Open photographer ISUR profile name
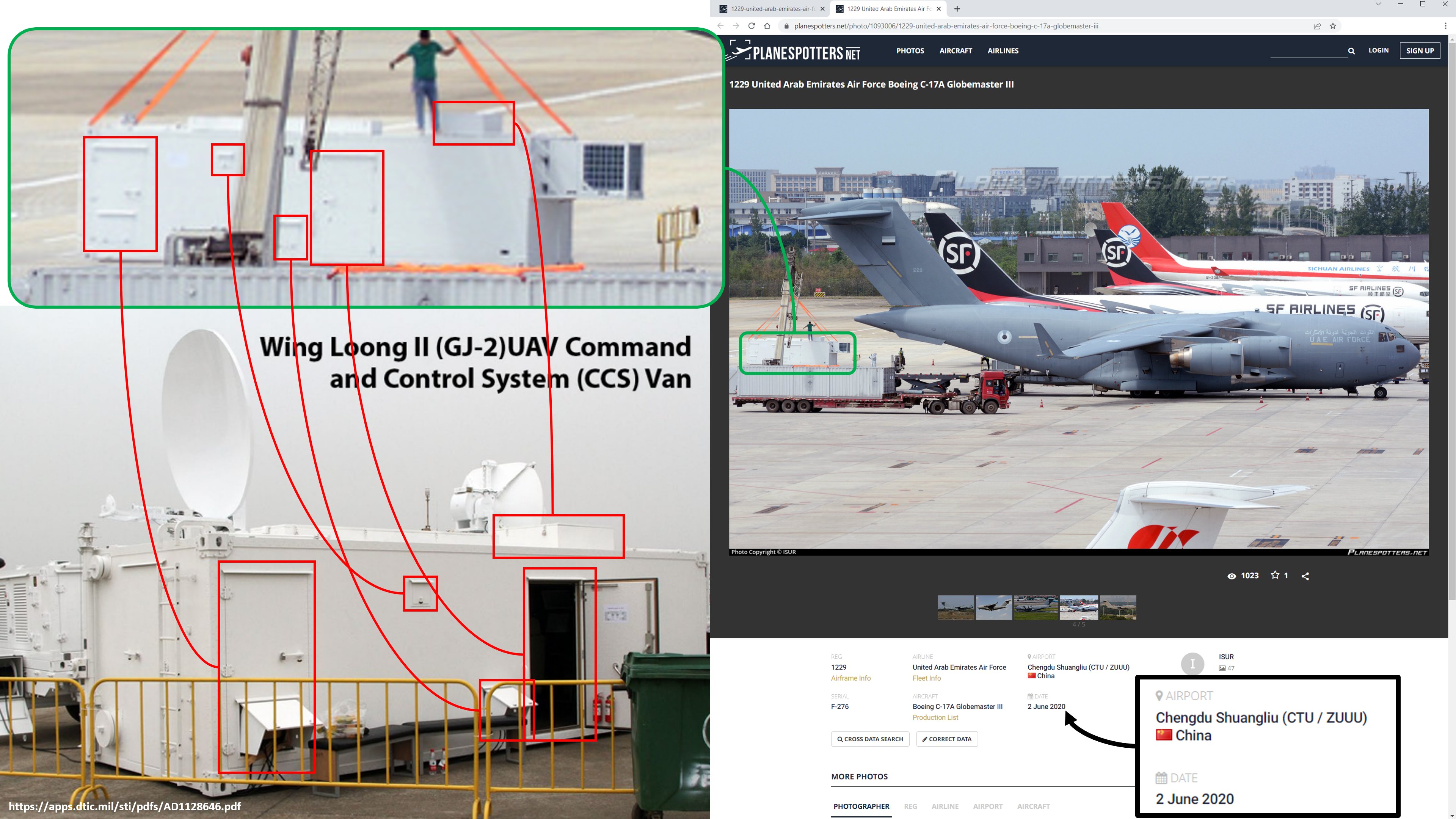This screenshot has height=819, width=1456. tap(1226, 657)
